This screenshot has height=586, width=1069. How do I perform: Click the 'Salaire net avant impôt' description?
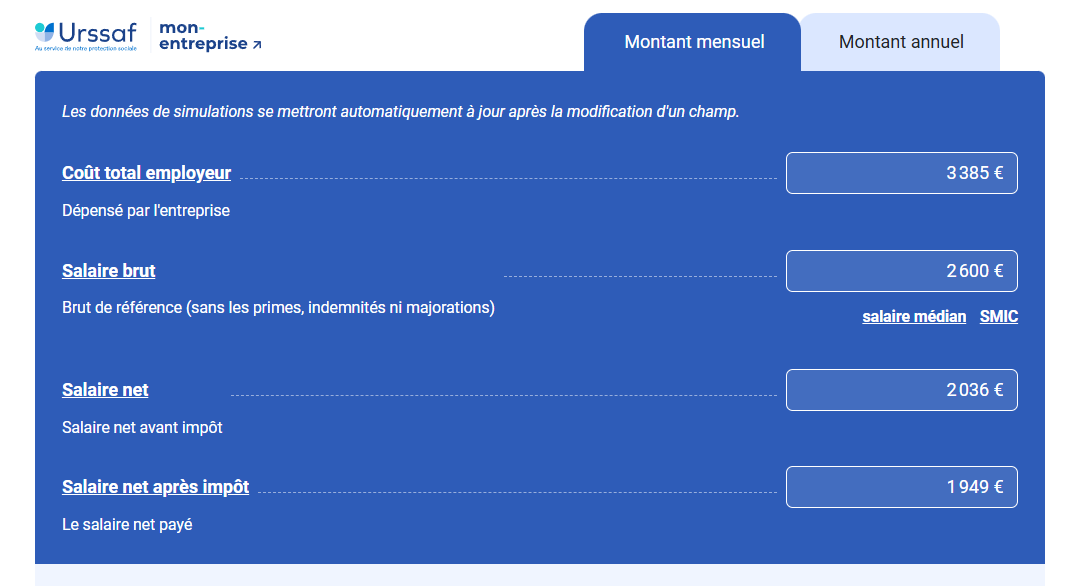[x=142, y=428]
